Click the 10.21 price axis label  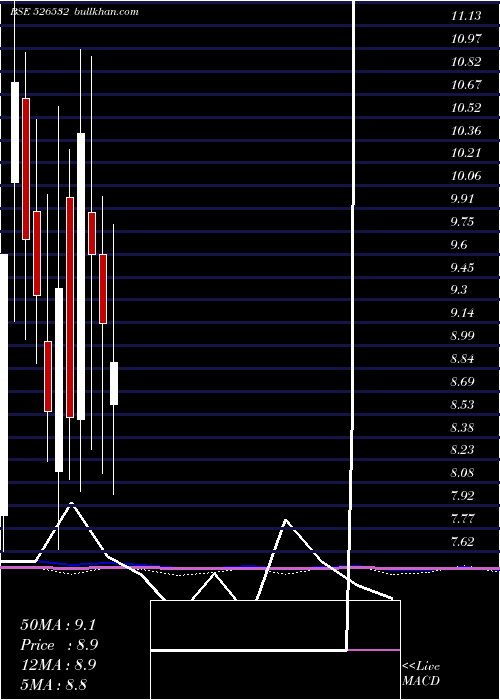466,153
